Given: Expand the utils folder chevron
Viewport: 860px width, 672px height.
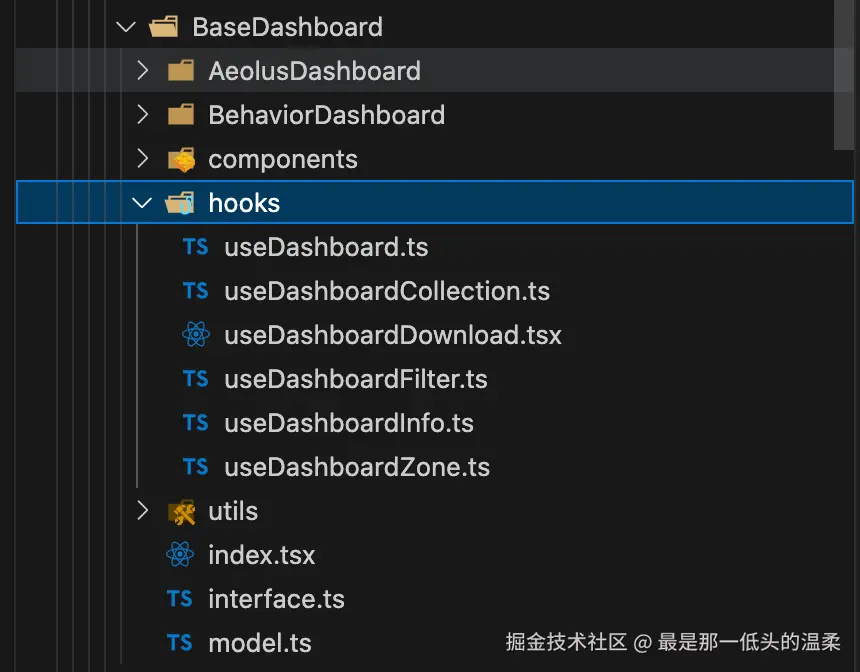Looking at the screenshot, I should (x=143, y=511).
